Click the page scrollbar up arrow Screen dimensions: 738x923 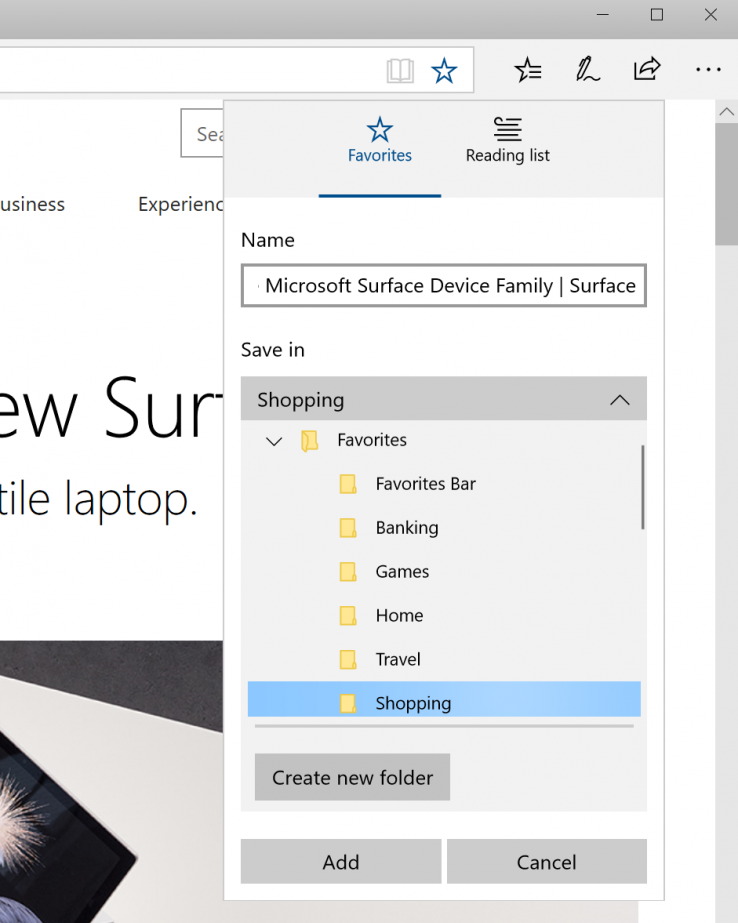tap(726, 111)
